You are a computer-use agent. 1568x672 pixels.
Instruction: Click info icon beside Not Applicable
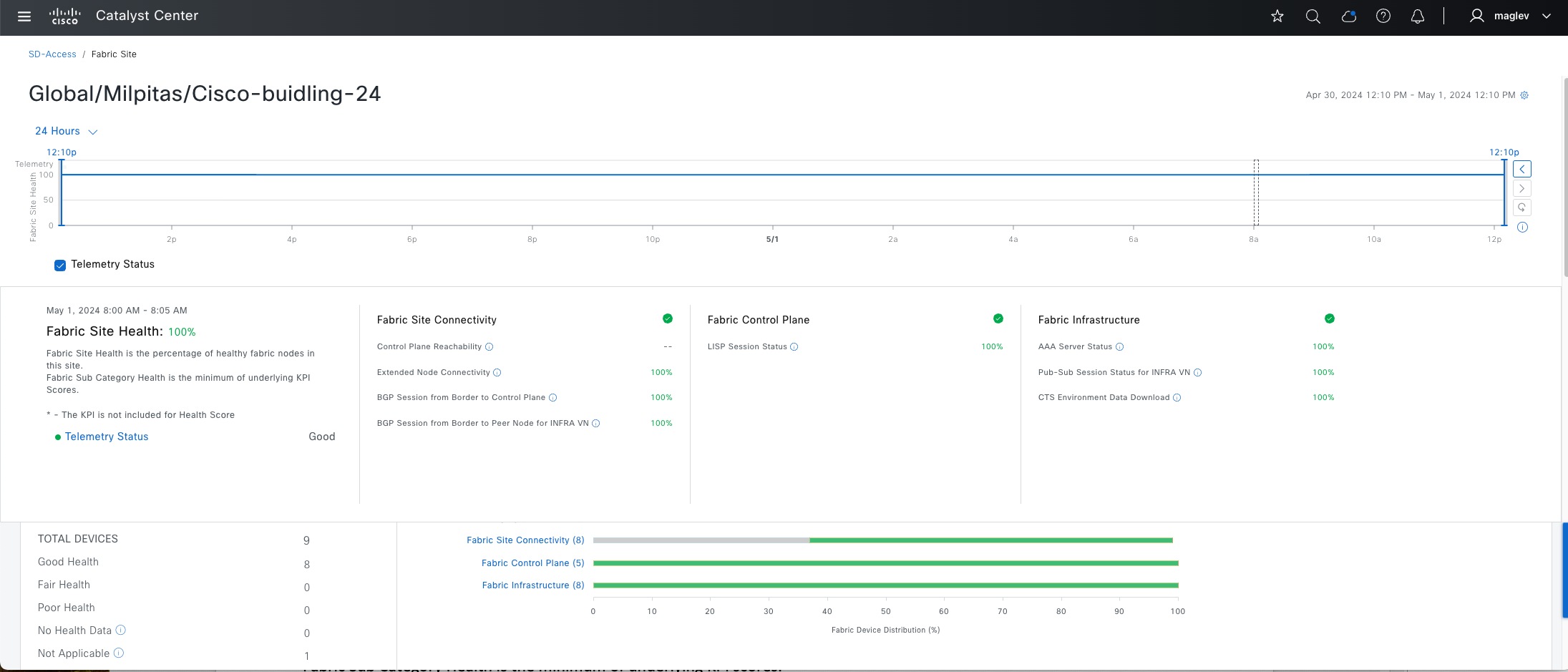(119, 653)
